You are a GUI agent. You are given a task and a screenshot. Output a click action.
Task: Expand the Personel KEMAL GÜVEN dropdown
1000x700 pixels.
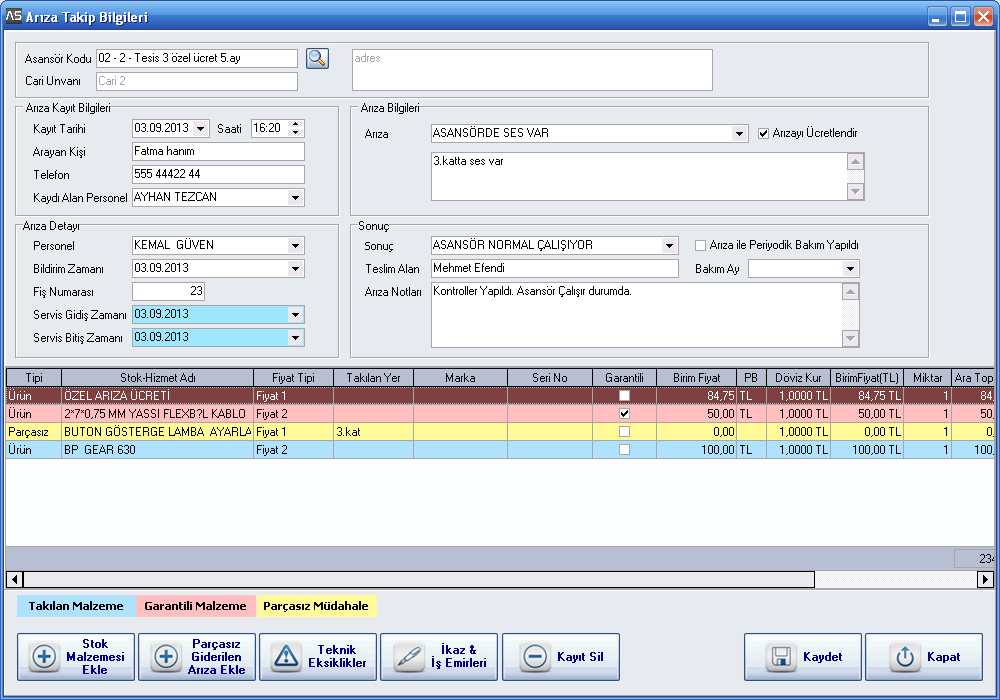click(x=295, y=245)
